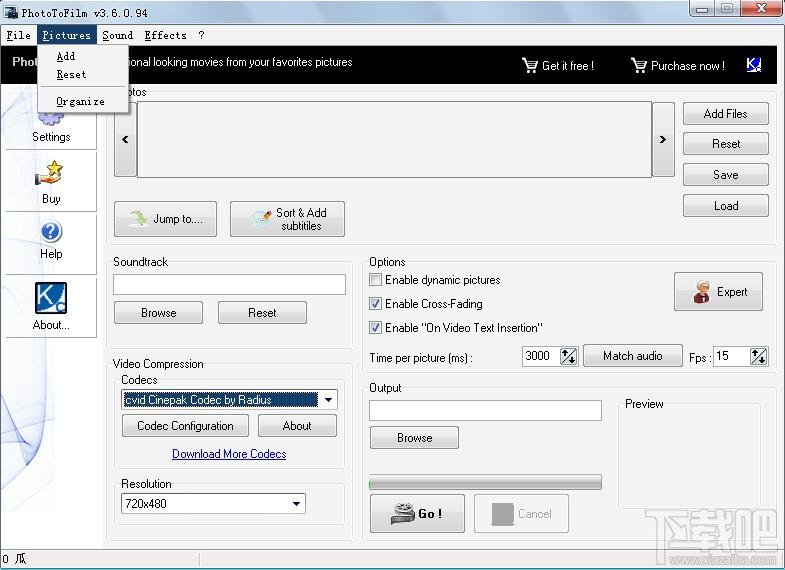Open the File menu

pyautogui.click(x=19, y=35)
